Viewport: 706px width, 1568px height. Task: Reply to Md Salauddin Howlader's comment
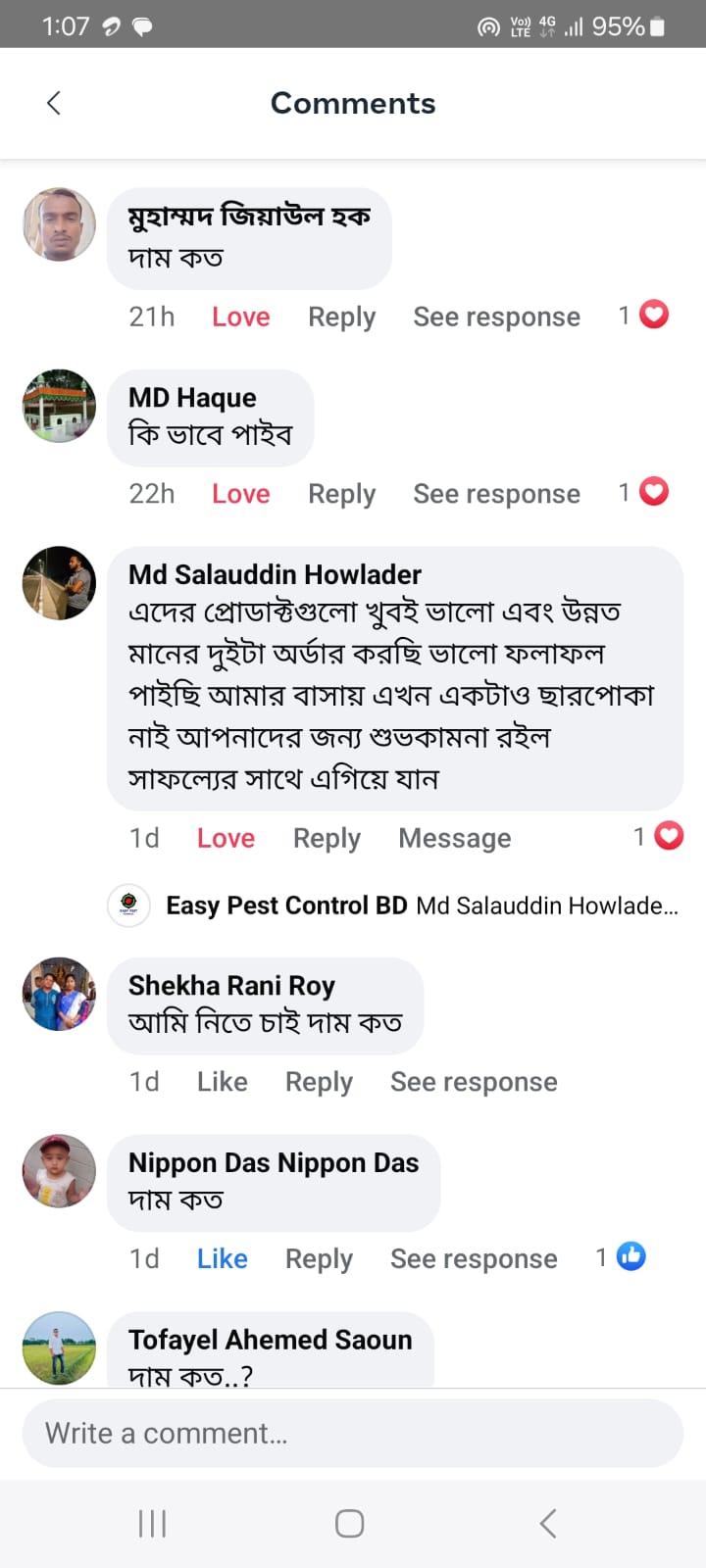pyautogui.click(x=327, y=838)
